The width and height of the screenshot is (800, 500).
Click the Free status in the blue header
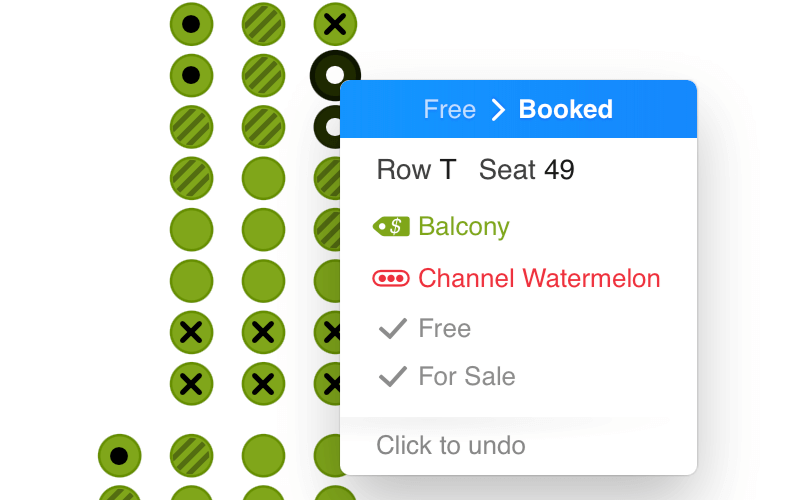click(449, 109)
